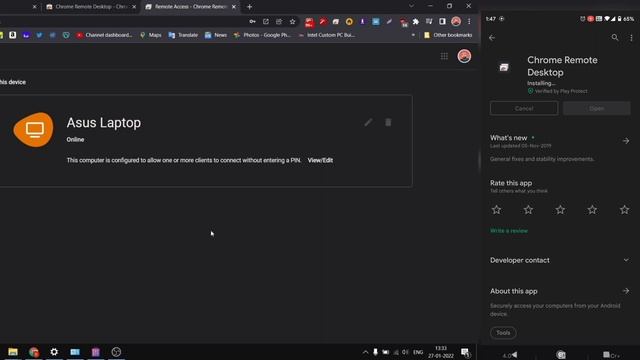
Task: Bookmark this page with star icon
Action: click(x=292, y=22)
